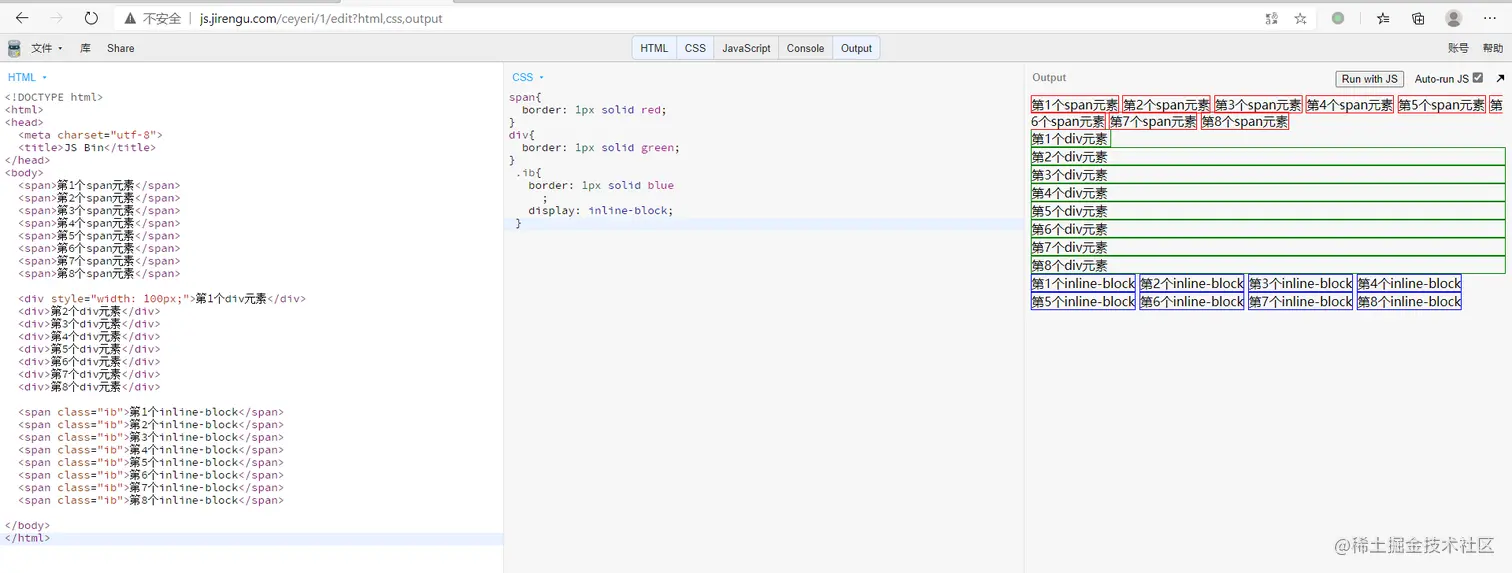The width and height of the screenshot is (1512, 573).
Task: Reload the page with the refresh icon
Action: click(x=91, y=18)
